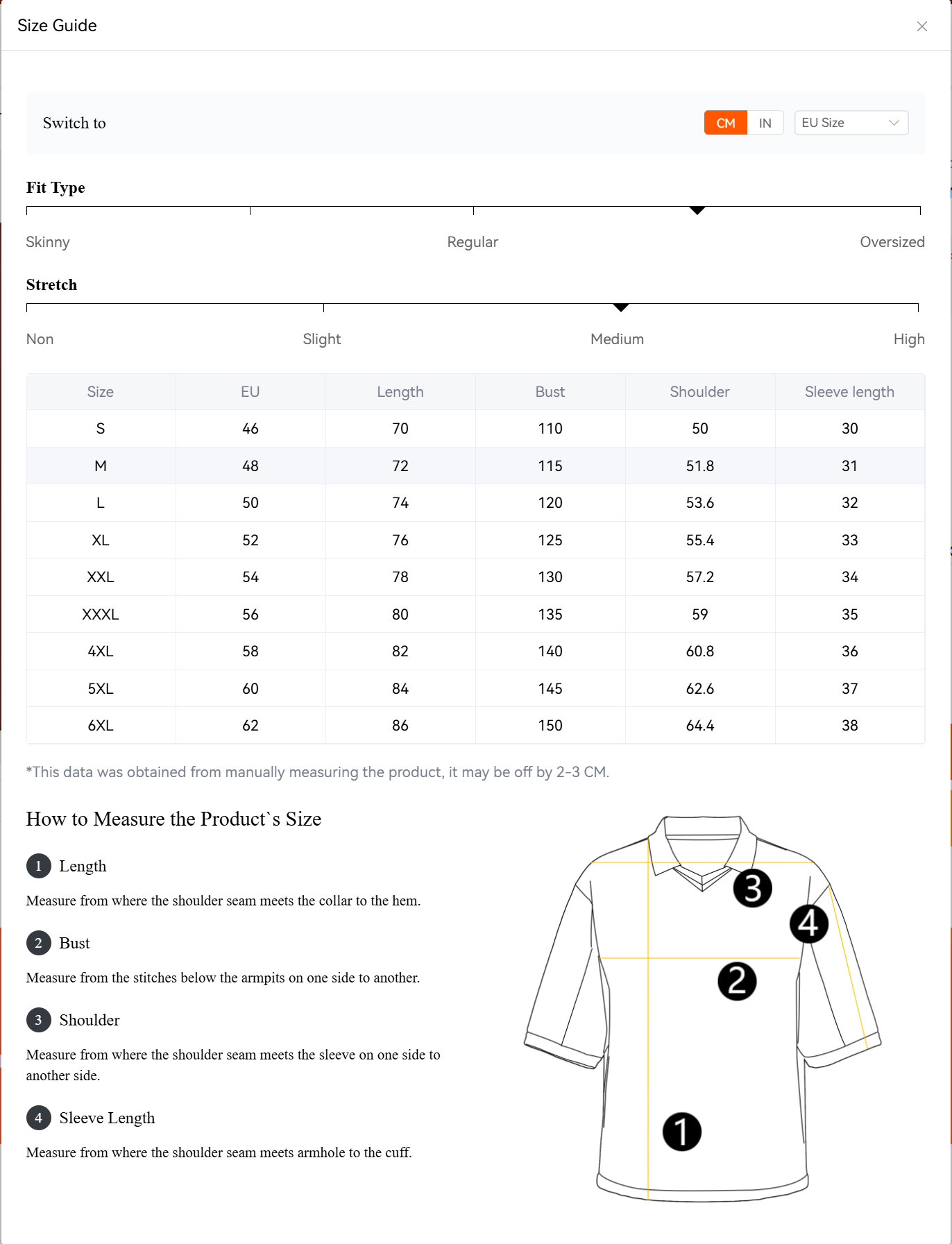This screenshot has width=952, height=1244.
Task: Open the EU Size dropdown
Action: pyautogui.click(x=850, y=123)
